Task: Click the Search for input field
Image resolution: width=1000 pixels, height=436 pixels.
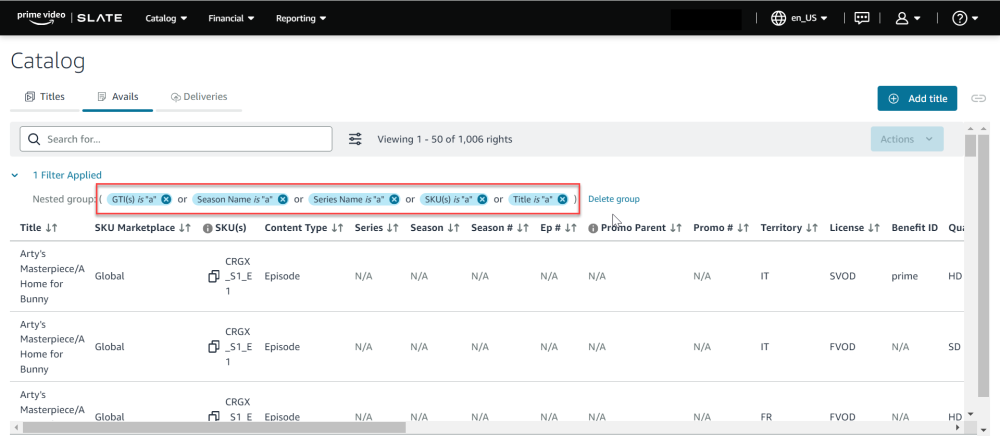Action: click(x=176, y=139)
